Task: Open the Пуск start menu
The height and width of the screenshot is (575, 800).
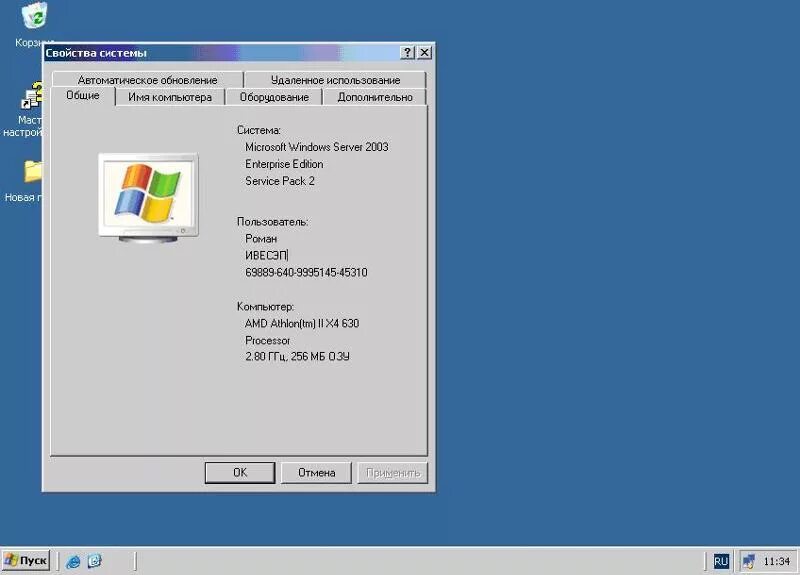Action: 26,561
